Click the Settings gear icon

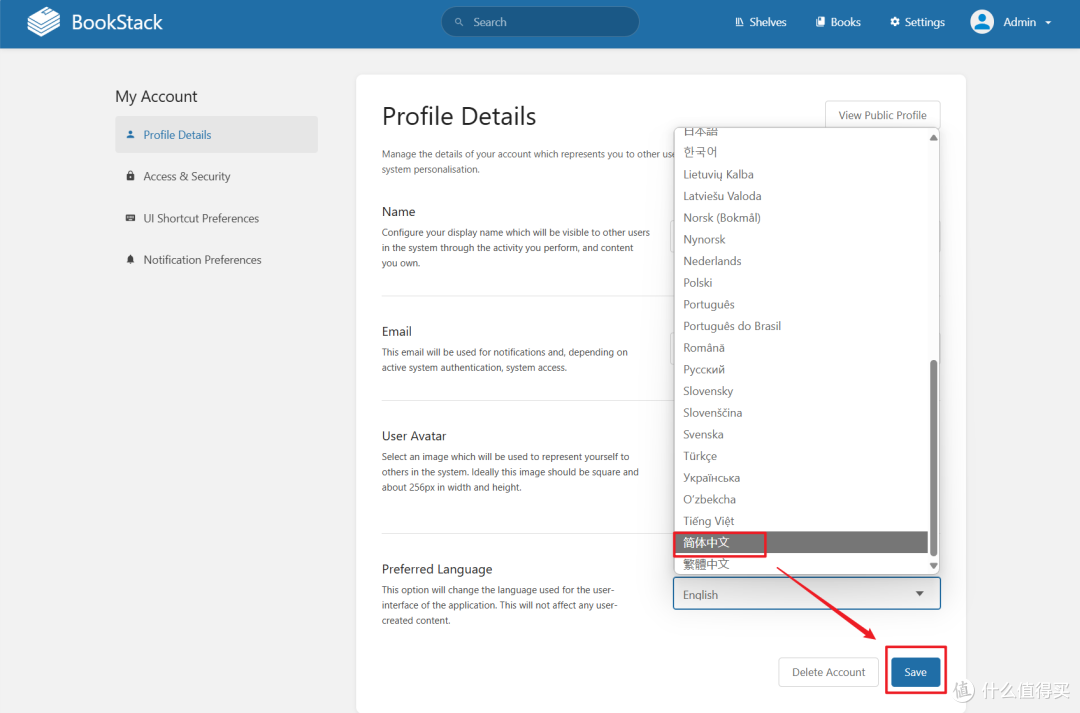(895, 22)
